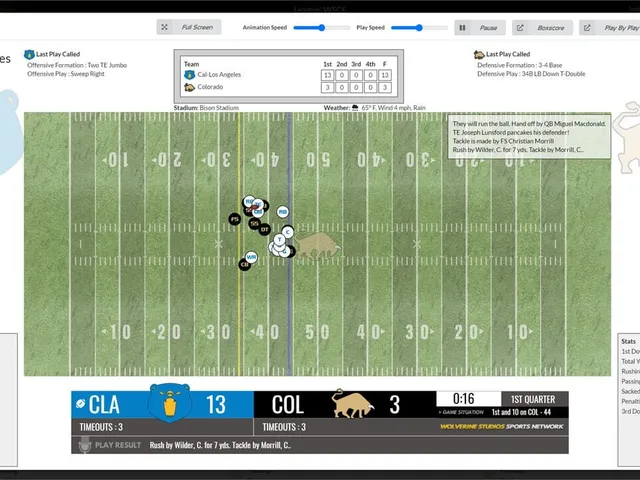Click the COL bull logo in scorebar
The image size is (640, 480).
pos(353,404)
